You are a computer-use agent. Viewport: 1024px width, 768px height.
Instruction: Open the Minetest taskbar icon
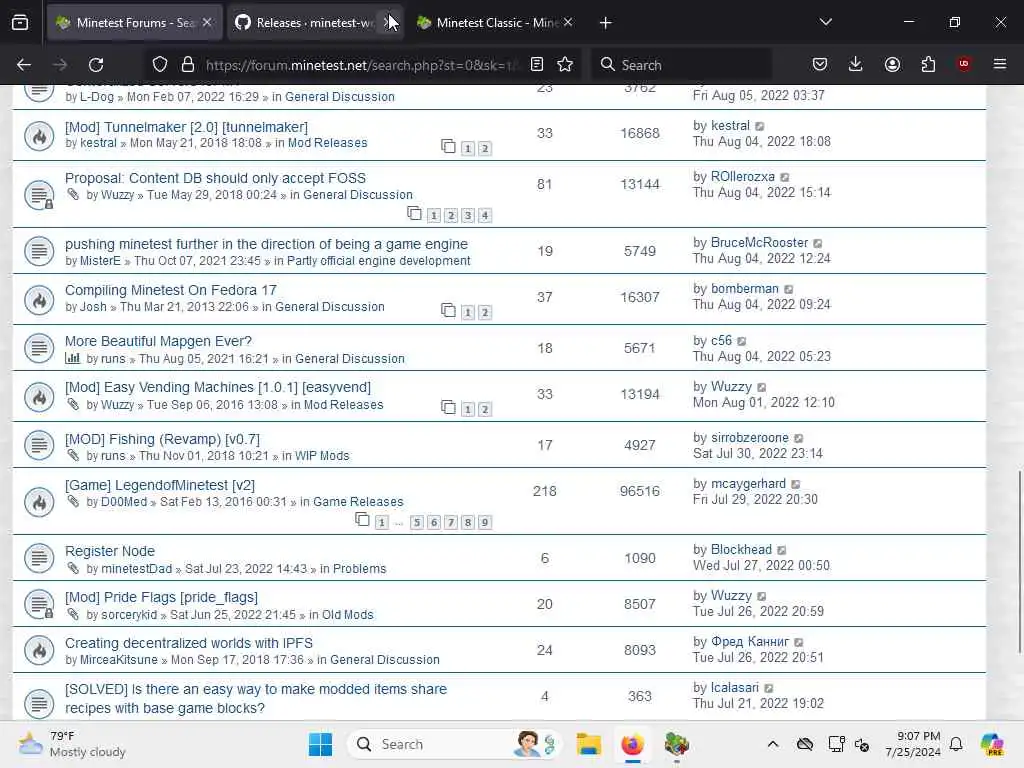677,744
